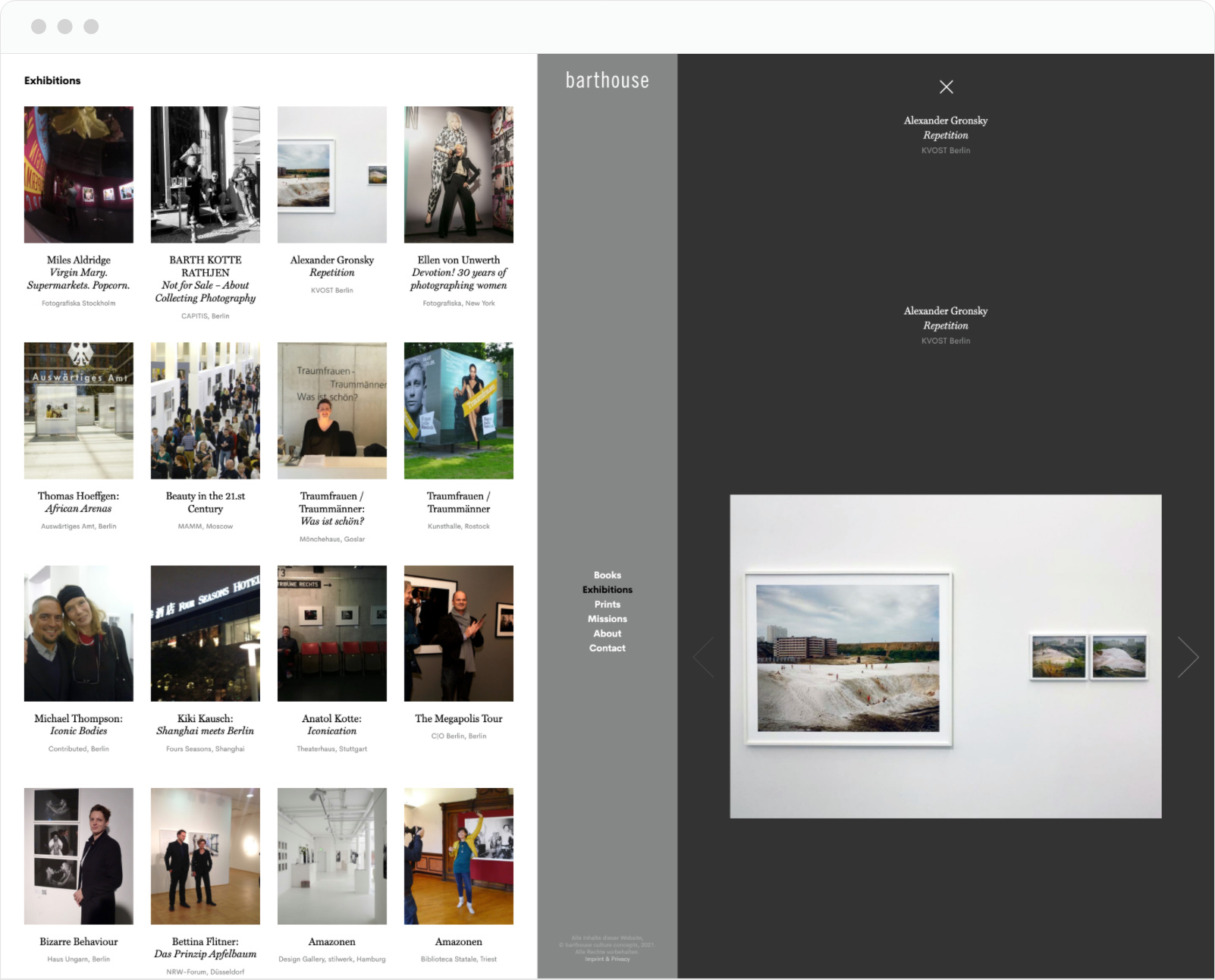View Ellen von Unwerth Devotion! exhibition
The height and width of the screenshot is (980, 1215).
click(458, 174)
